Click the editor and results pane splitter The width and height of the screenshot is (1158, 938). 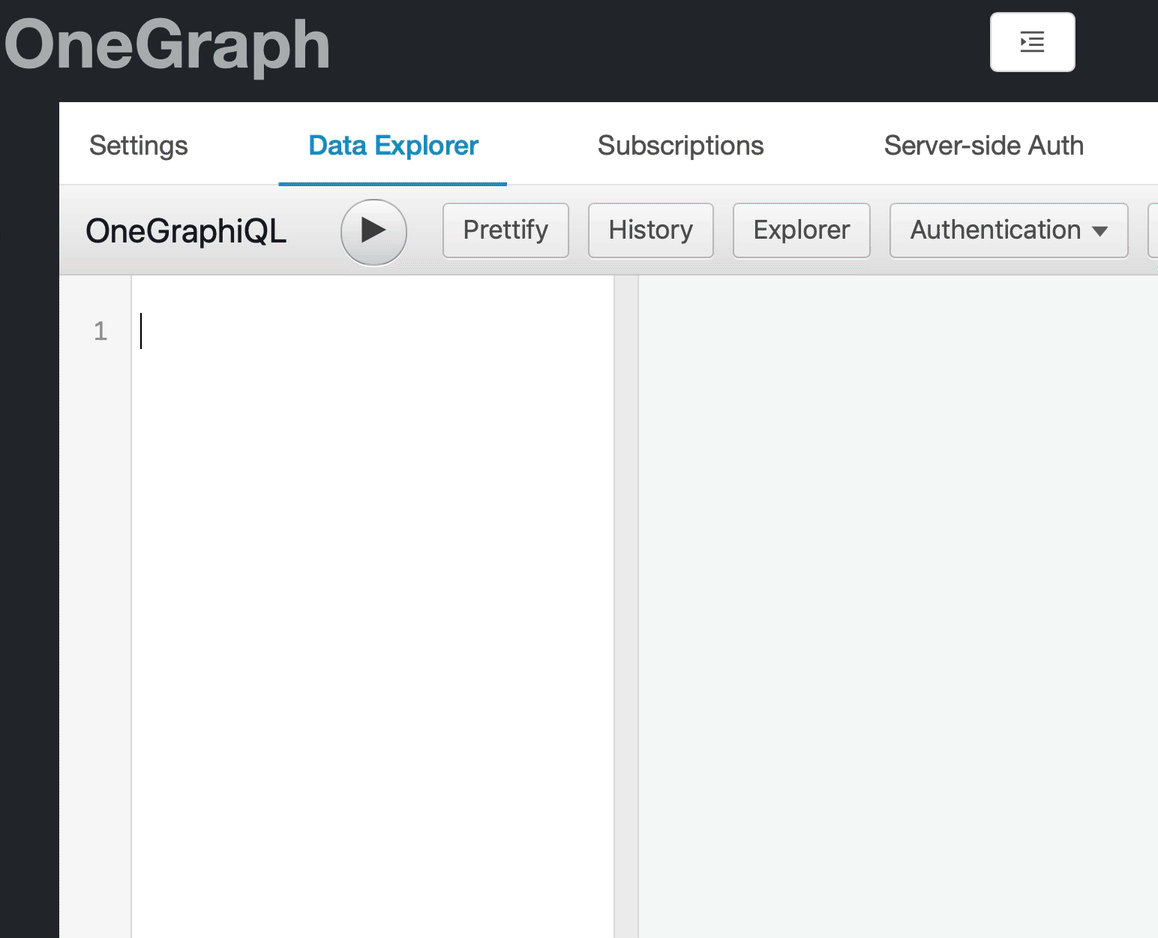pos(626,606)
